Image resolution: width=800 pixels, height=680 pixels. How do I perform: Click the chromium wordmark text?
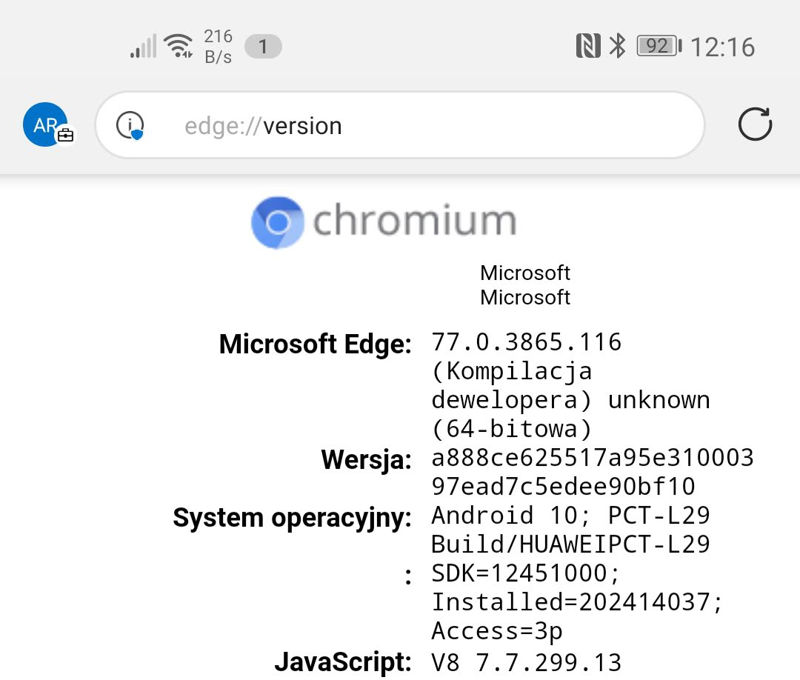(414, 220)
